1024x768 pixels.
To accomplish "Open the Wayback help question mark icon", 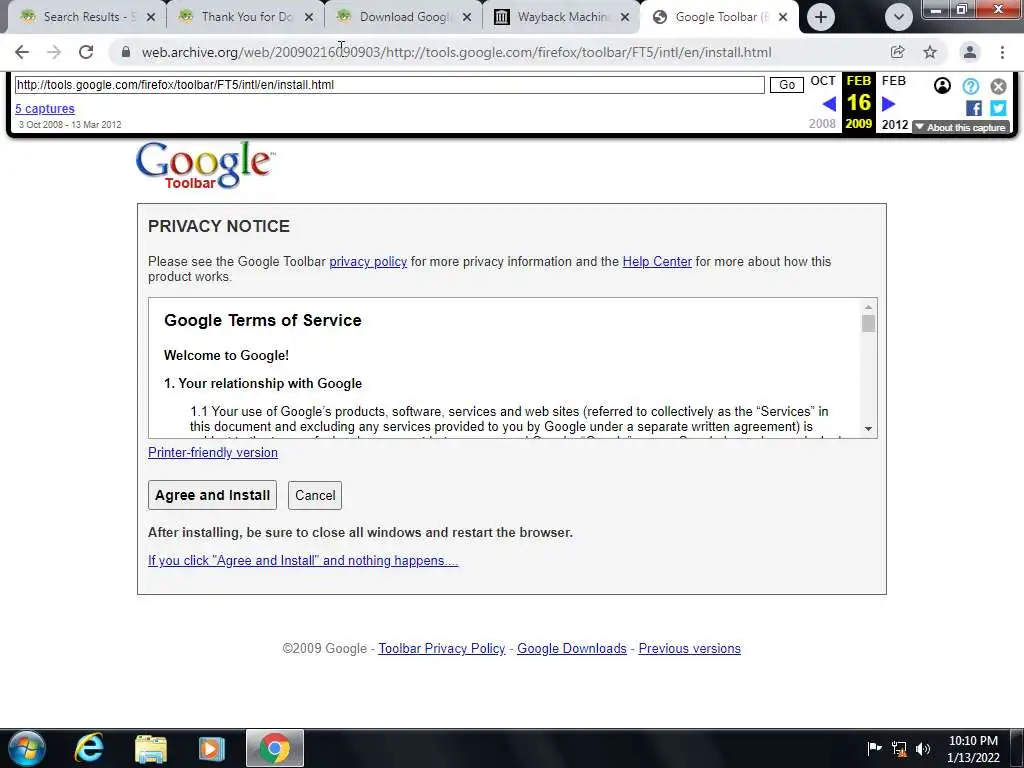I will [970, 86].
